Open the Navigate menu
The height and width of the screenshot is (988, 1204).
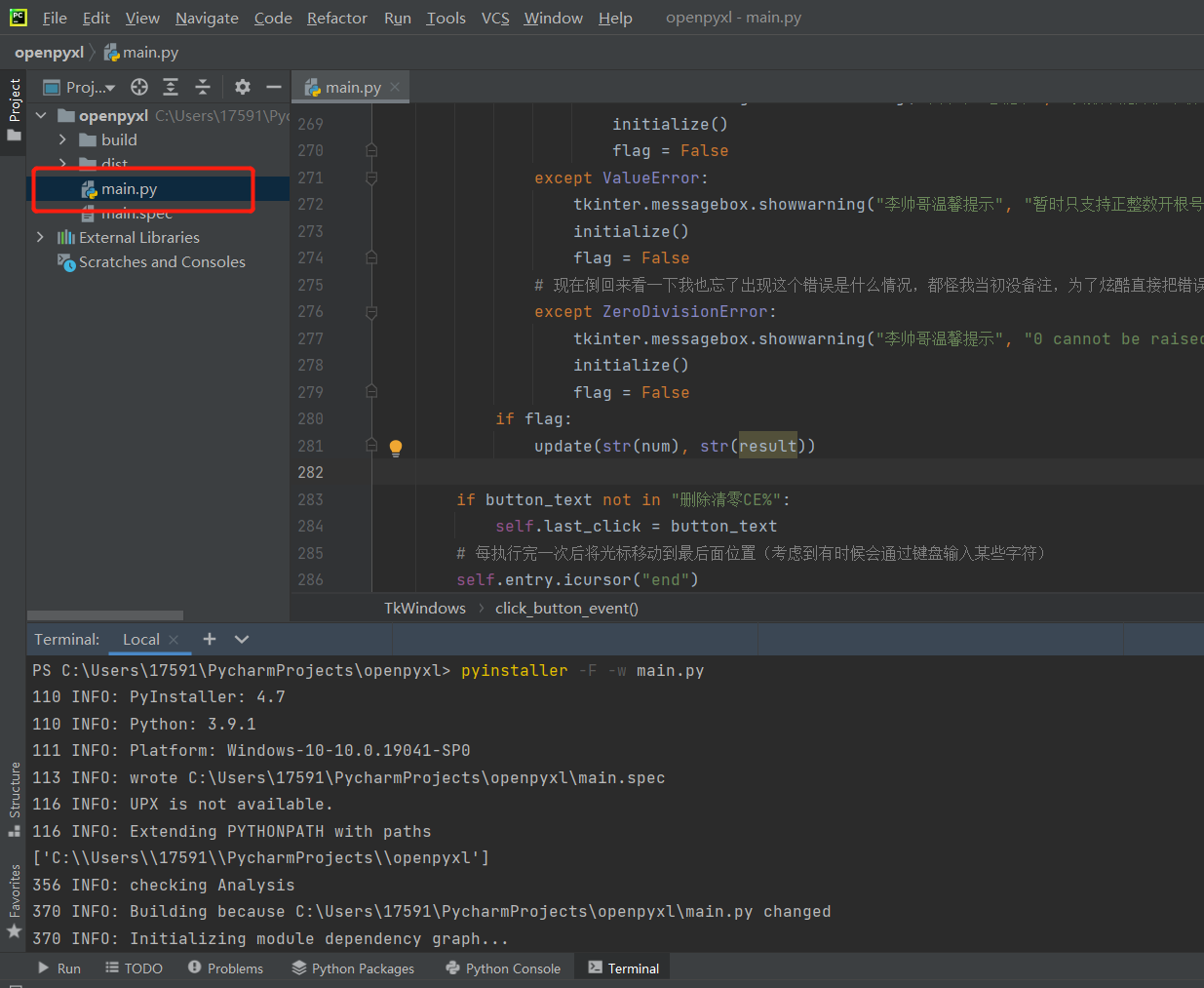click(x=207, y=18)
